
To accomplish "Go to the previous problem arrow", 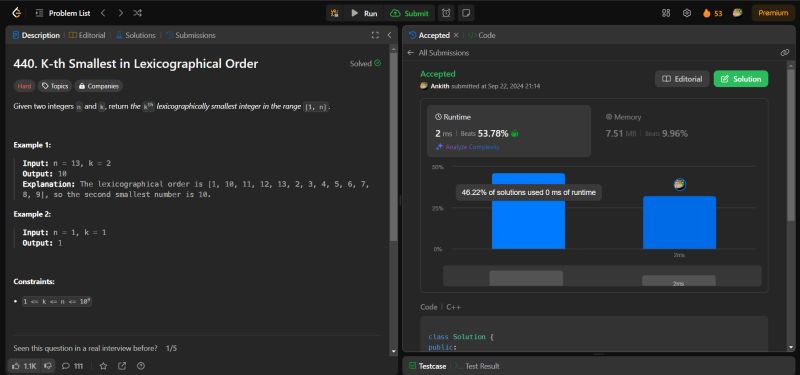I will pos(103,13).
